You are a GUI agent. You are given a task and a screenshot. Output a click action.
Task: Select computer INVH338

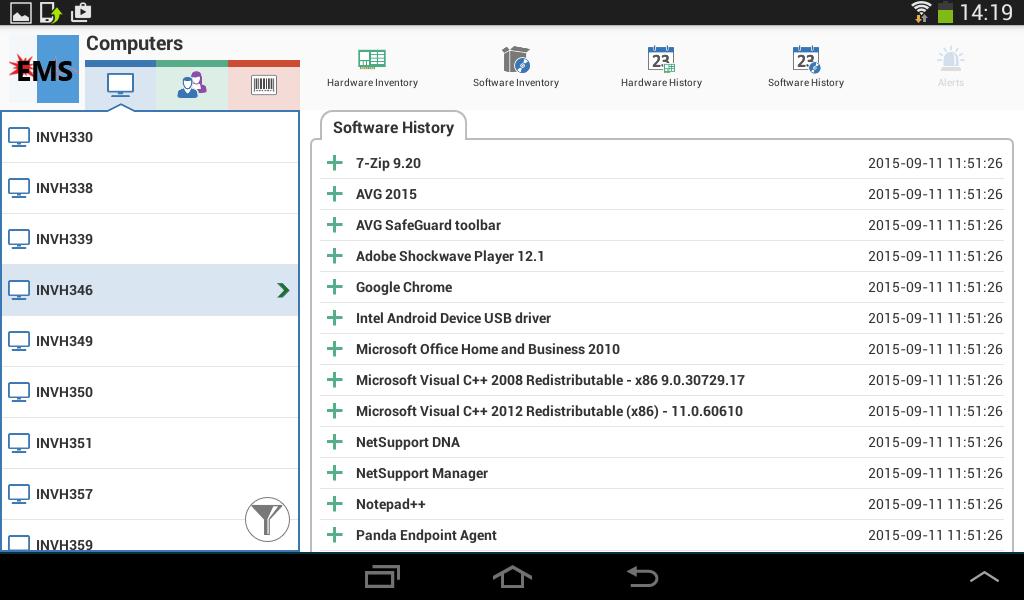click(x=150, y=188)
